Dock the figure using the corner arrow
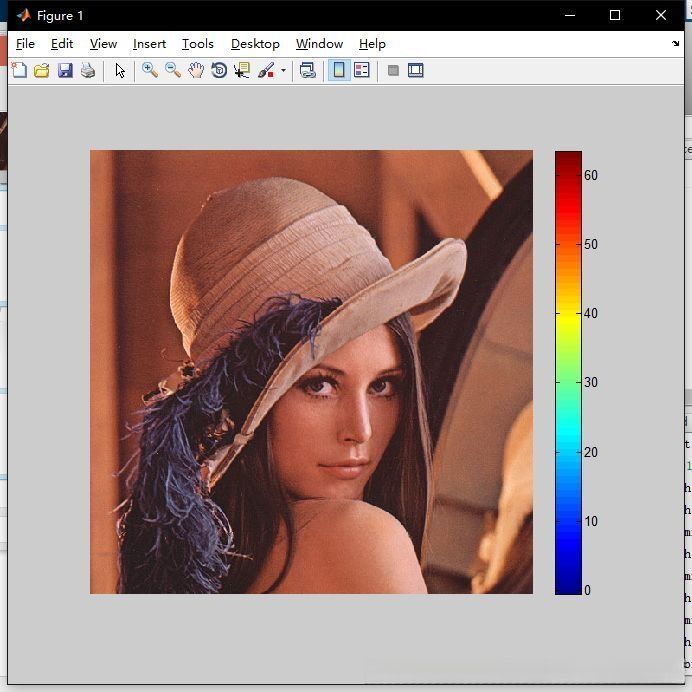The width and height of the screenshot is (692, 692). coord(675,43)
